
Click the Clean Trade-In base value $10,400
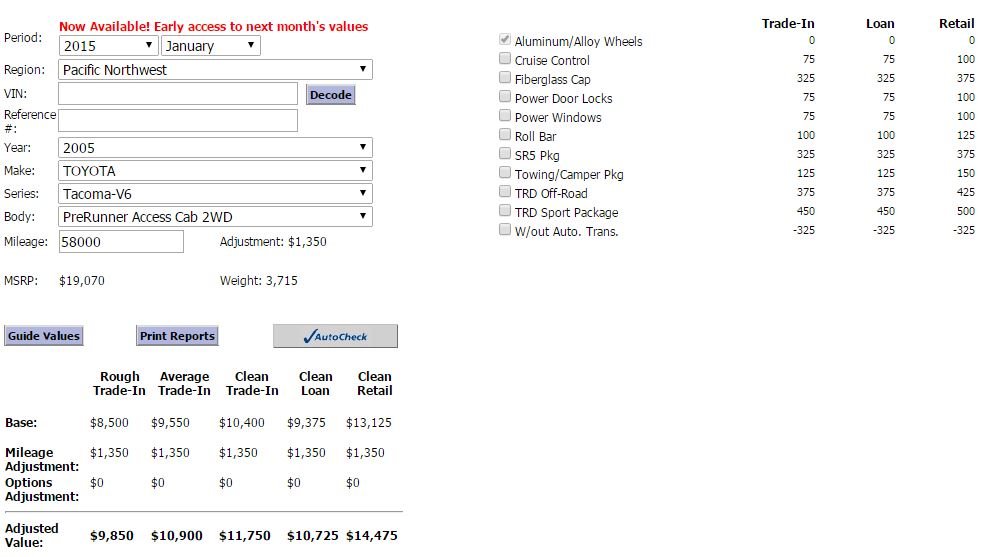click(241, 423)
